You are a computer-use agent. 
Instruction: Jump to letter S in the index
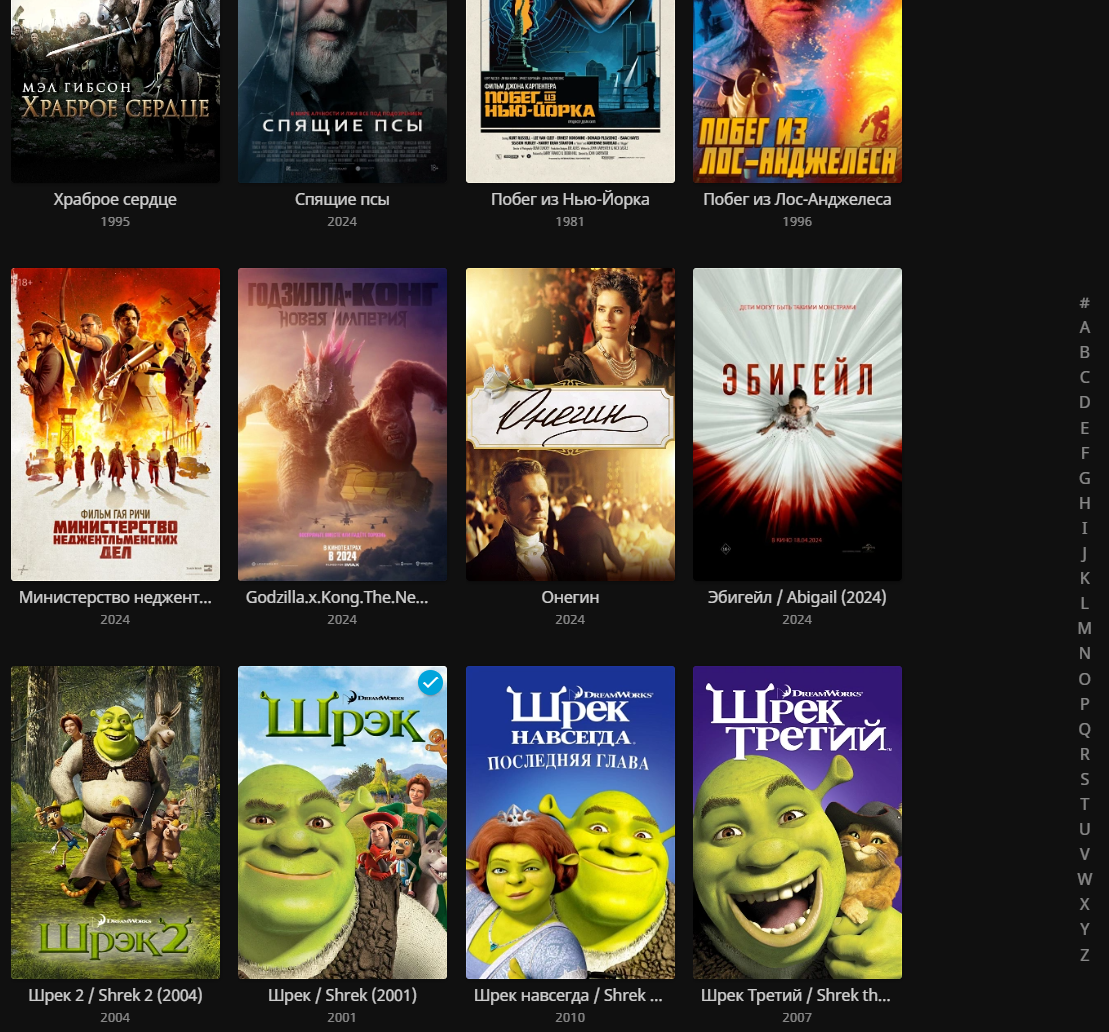coord(1084,779)
